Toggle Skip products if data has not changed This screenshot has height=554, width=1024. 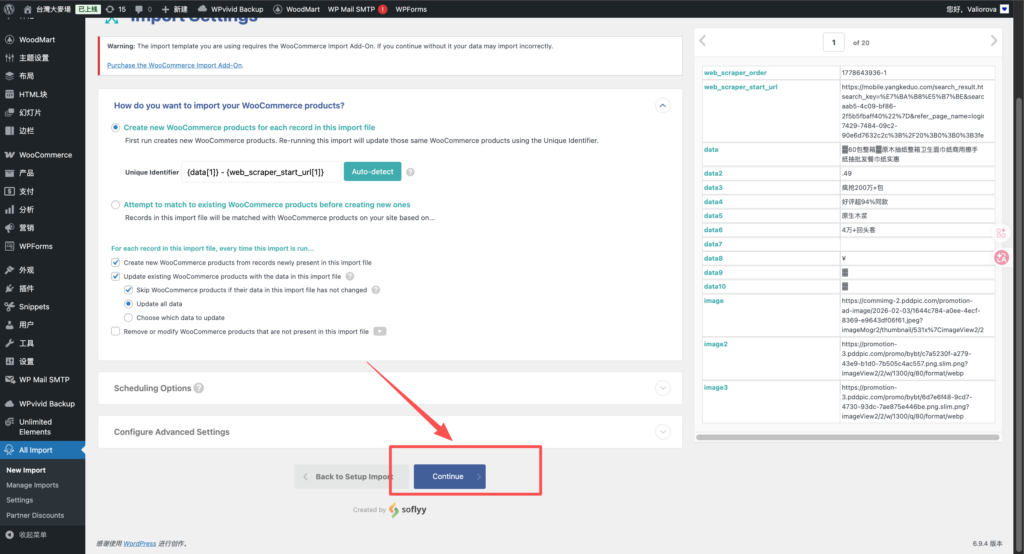[x=128, y=290]
